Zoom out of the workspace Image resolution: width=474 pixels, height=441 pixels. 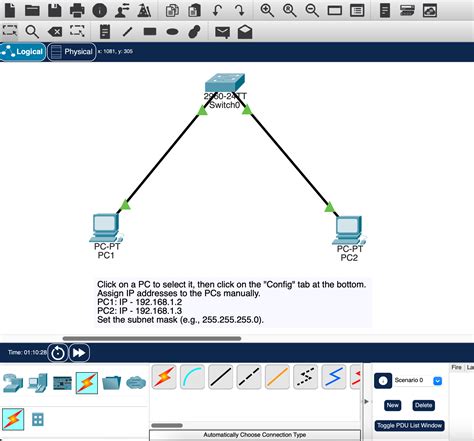(312, 10)
